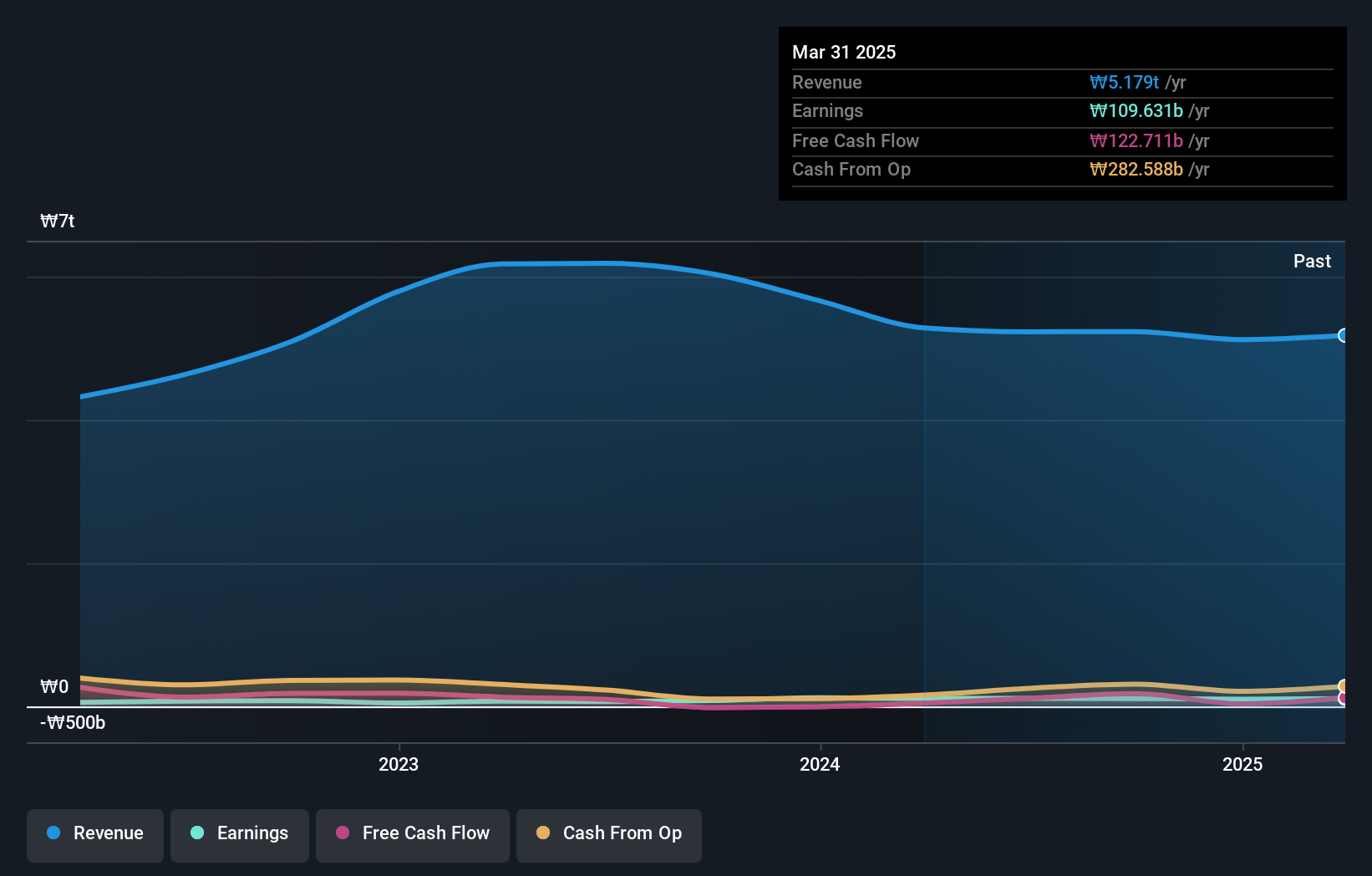The image size is (1372, 876).
Task: Select the Free Cash Flow endpoint marker
Action: [1343, 698]
